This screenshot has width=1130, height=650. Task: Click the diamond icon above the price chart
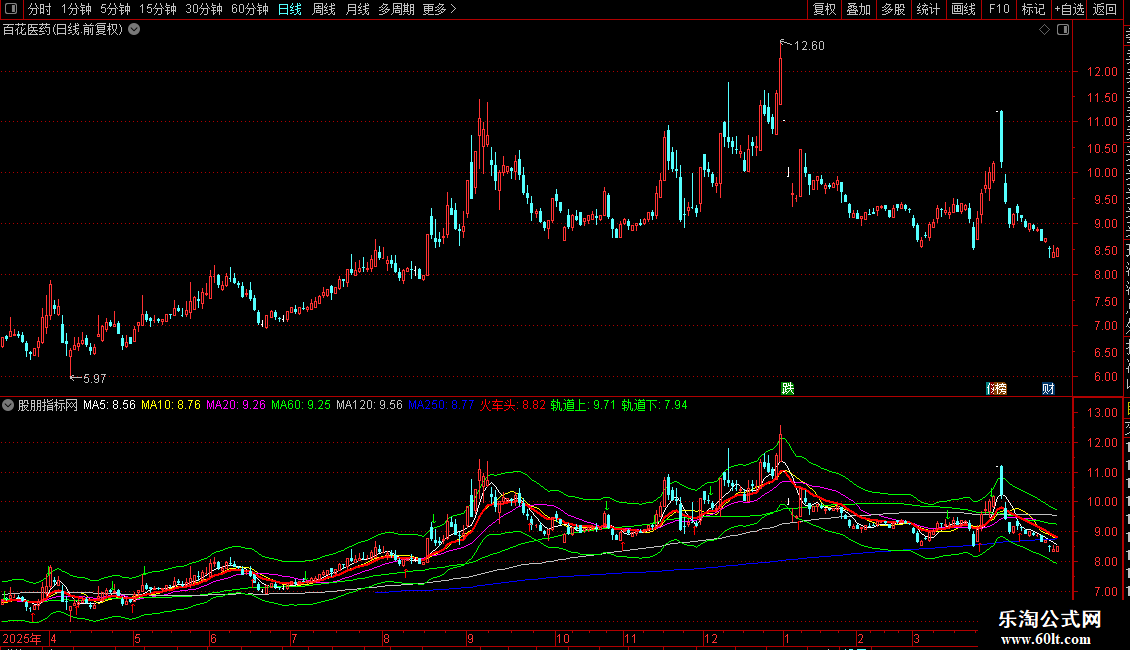(1044, 30)
